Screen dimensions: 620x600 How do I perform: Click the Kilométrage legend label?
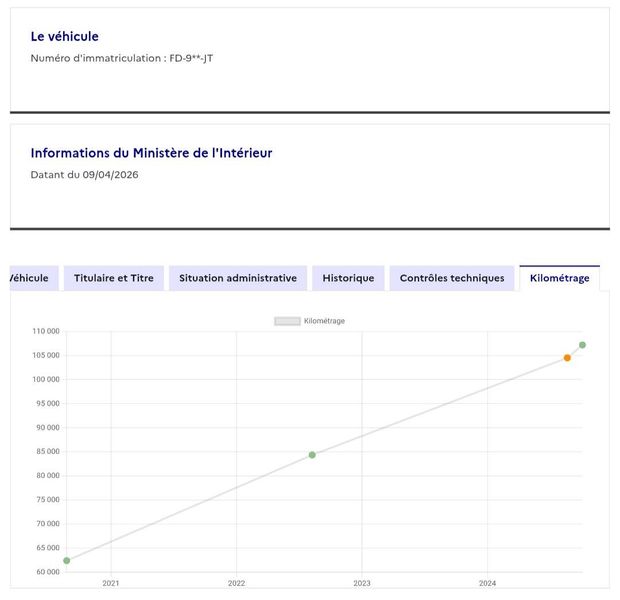pyautogui.click(x=324, y=321)
